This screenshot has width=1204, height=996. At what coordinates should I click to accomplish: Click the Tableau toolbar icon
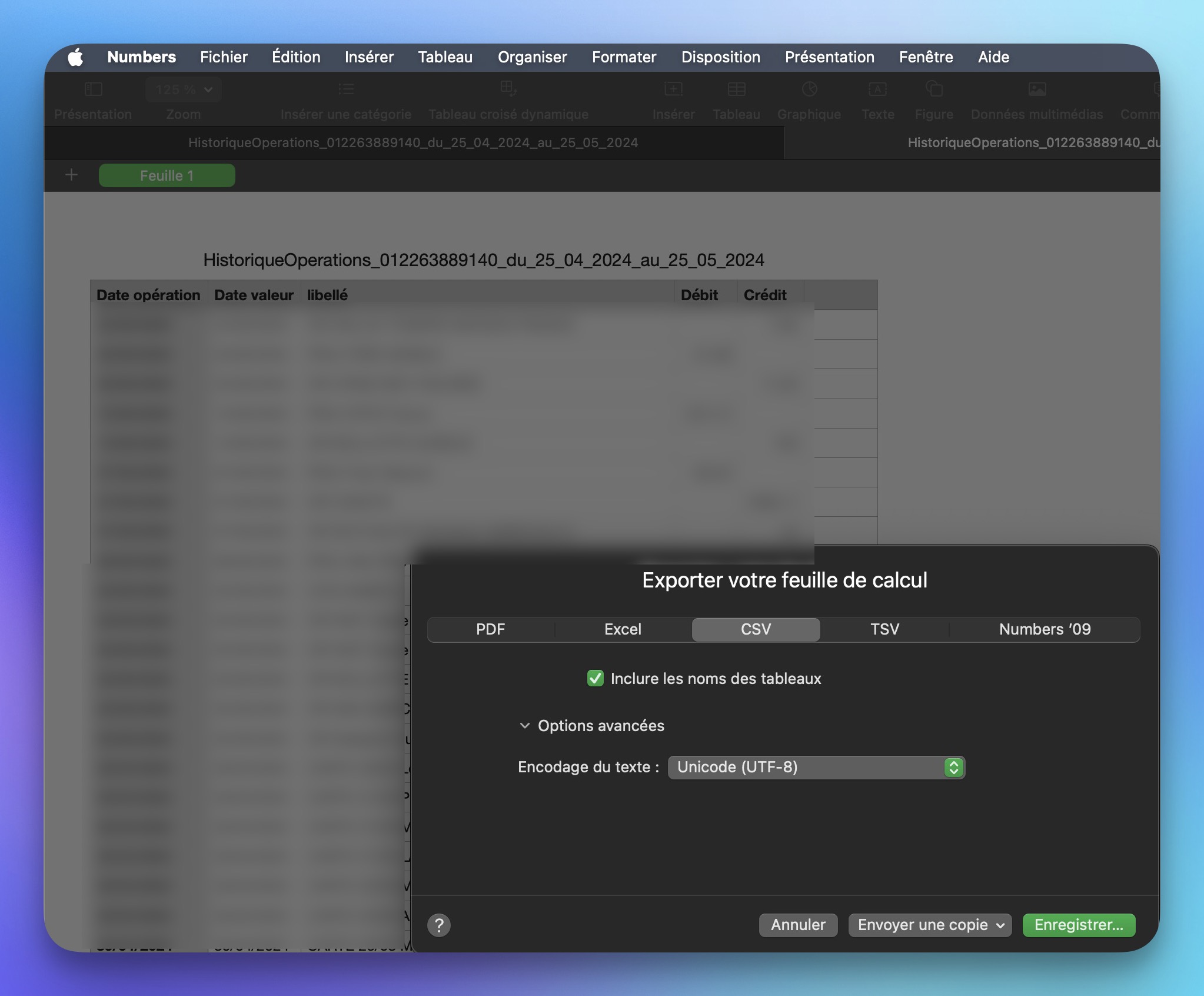tap(736, 89)
